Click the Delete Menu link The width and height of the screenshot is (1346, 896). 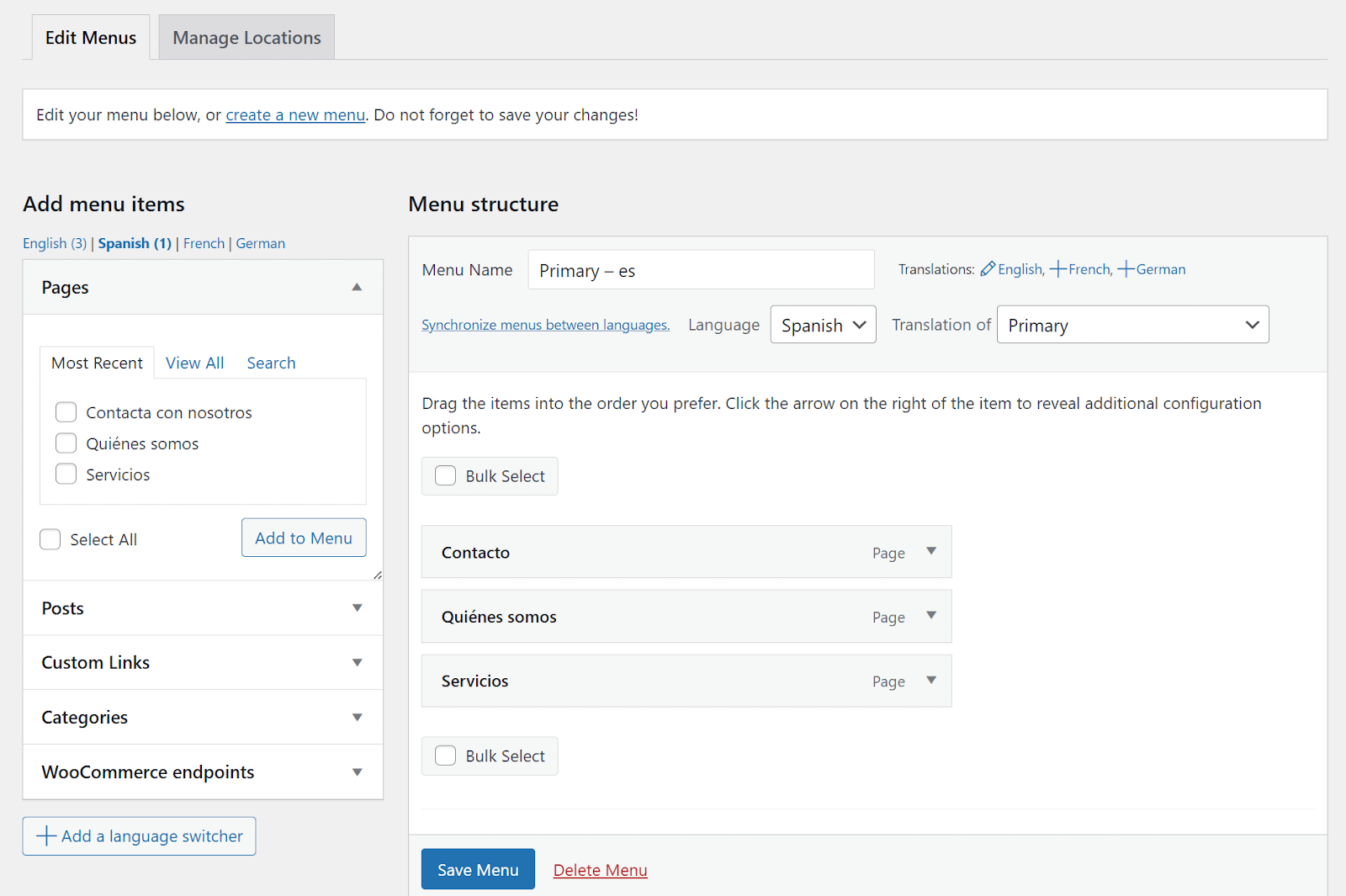coord(600,870)
